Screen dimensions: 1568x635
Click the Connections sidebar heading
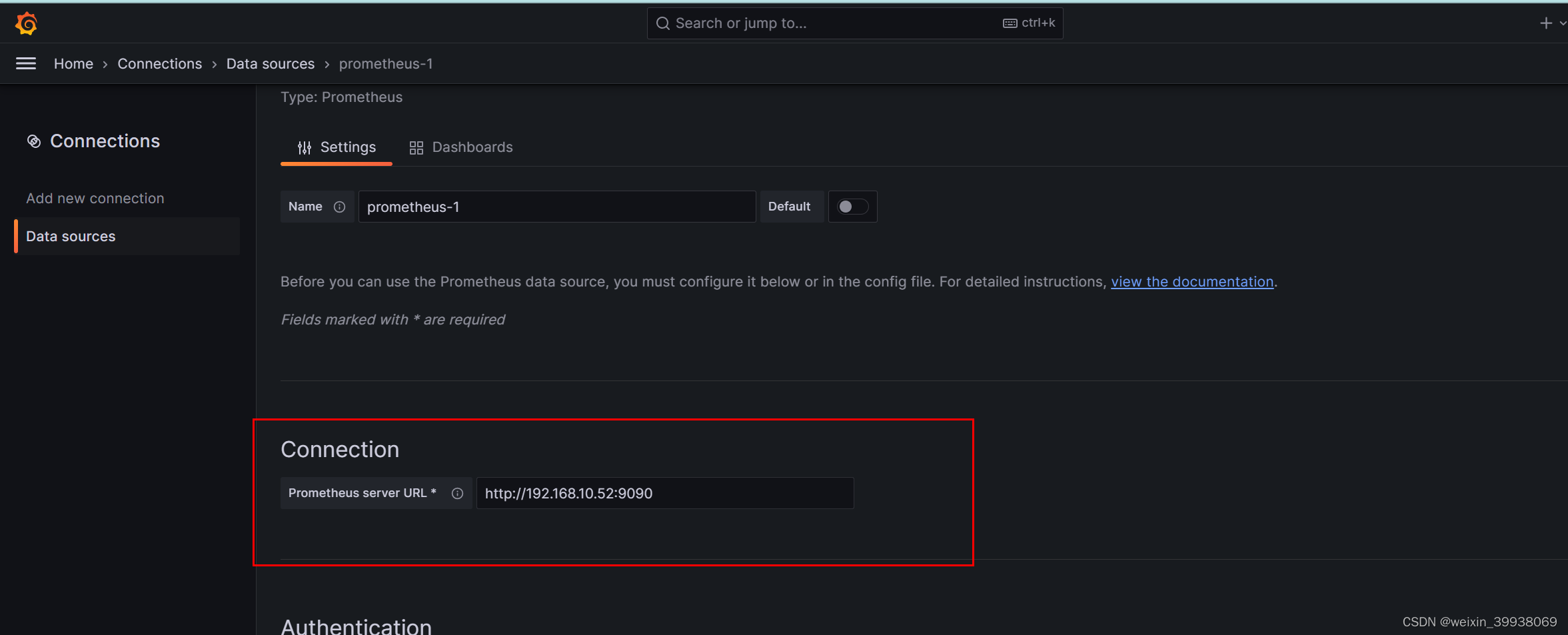click(x=105, y=141)
